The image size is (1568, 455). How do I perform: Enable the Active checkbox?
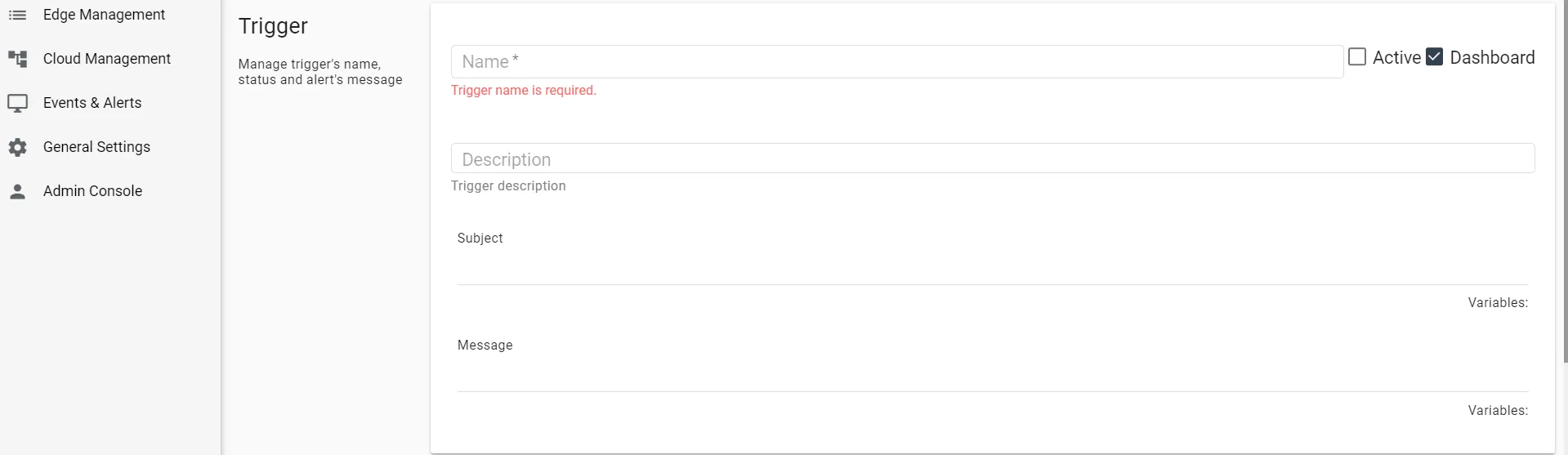(x=1356, y=57)
